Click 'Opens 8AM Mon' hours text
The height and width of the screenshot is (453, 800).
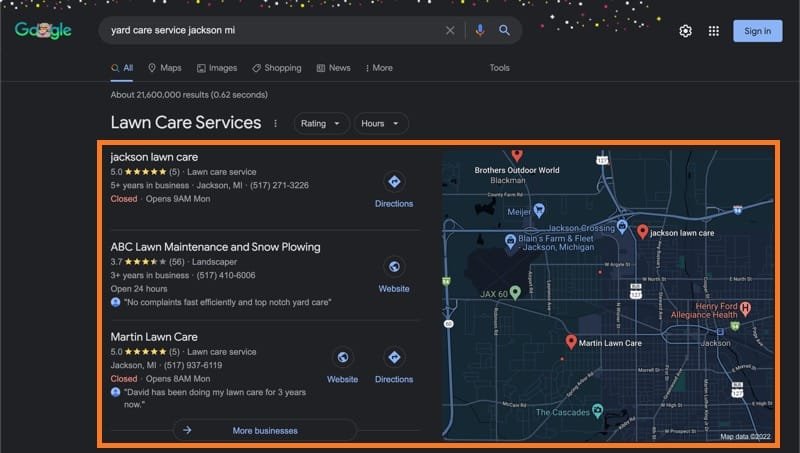tap(178, 379)
